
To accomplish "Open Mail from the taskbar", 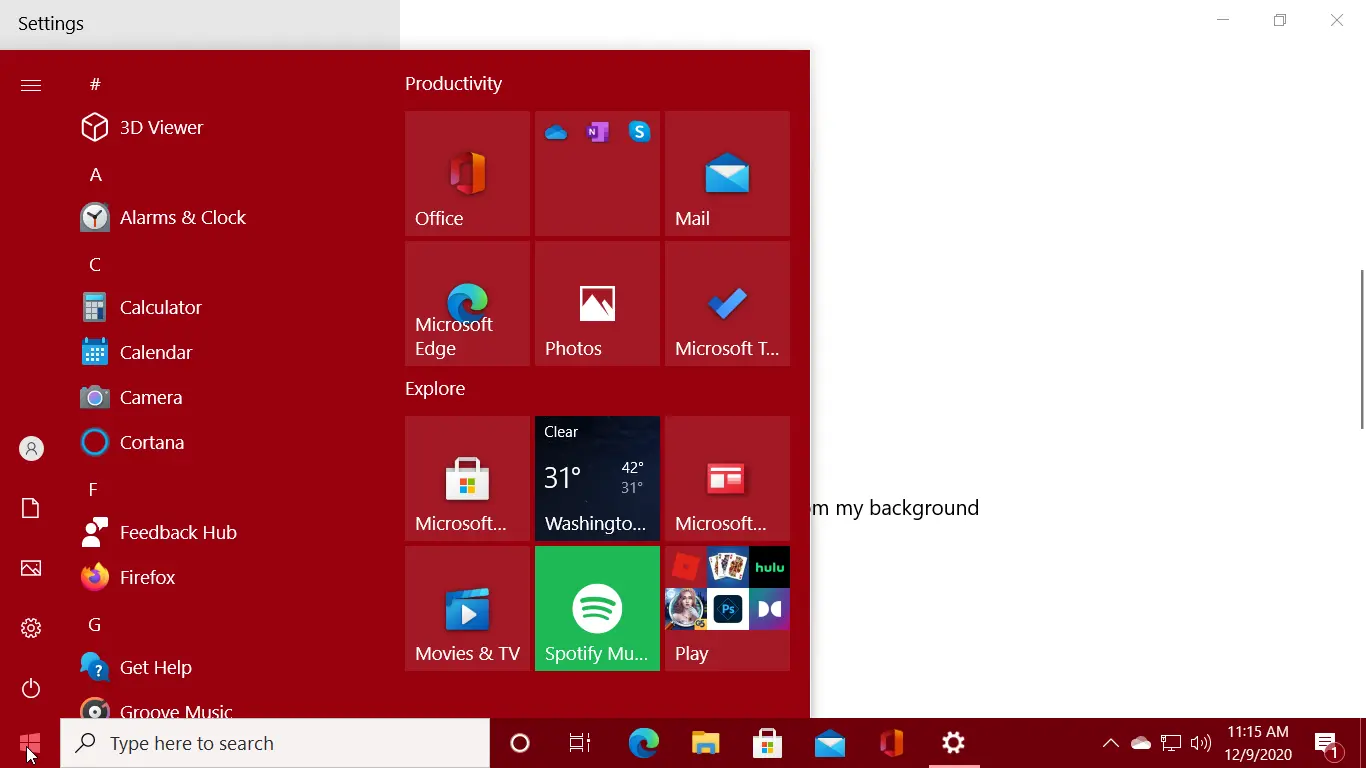I will tap(830, 743).
